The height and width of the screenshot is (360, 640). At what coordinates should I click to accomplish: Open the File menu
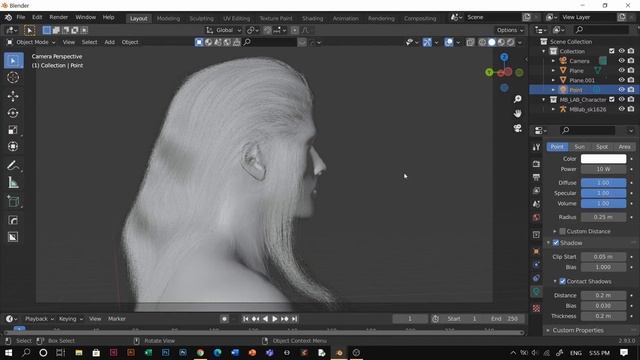[x=20, y=18]
